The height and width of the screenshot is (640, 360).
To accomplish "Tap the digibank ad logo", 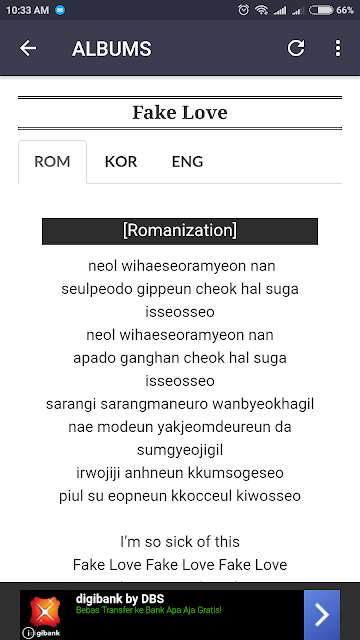I will [x=44, y=611].
